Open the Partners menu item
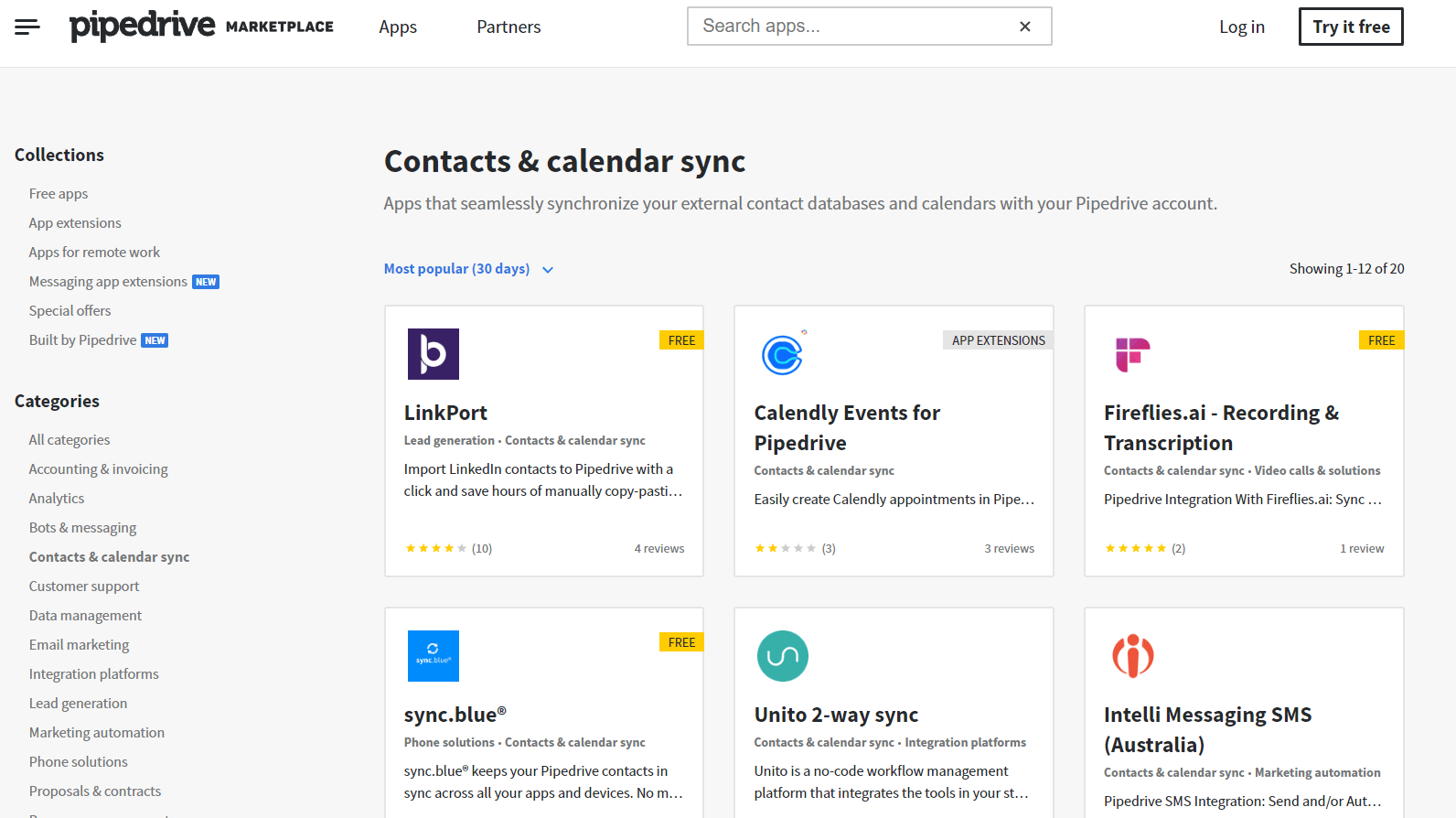Viewport: 1456px width, 818px height. 509,27
